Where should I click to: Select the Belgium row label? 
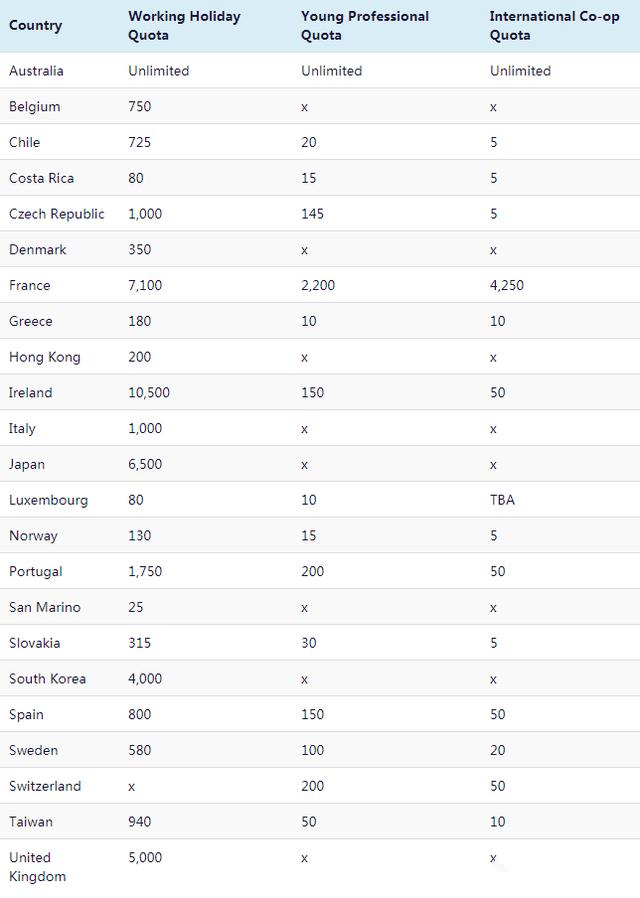35,107
